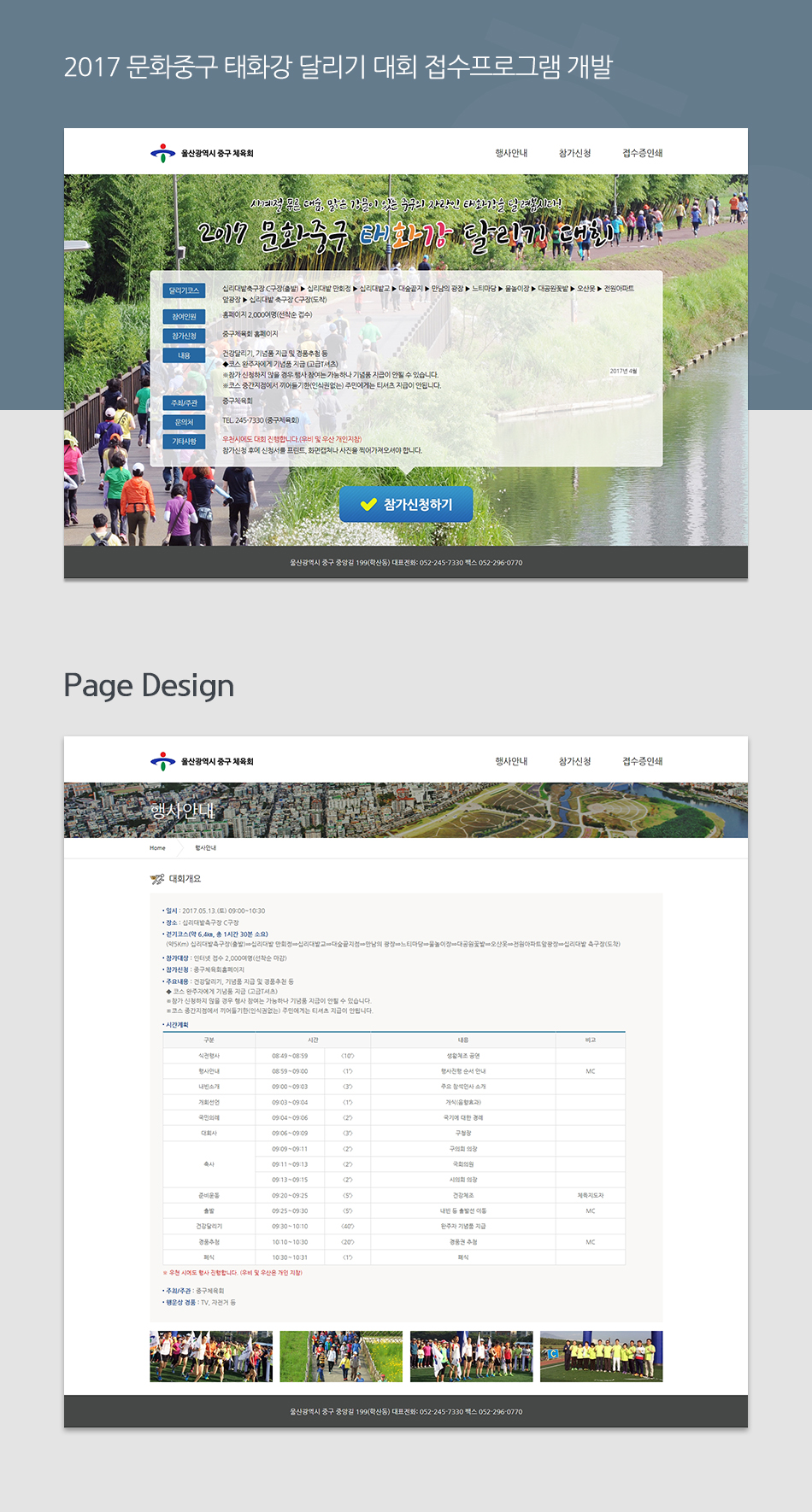Click the 달리기코스 blue label

pos(184,290)
